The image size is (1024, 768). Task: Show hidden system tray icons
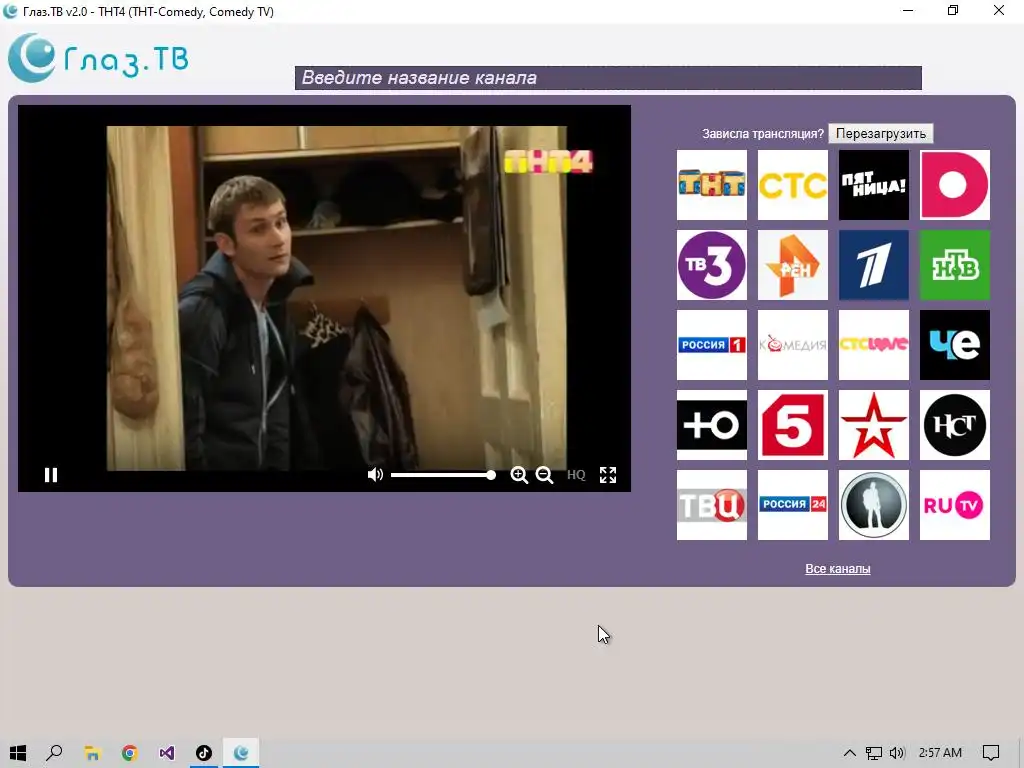[850, 753]
